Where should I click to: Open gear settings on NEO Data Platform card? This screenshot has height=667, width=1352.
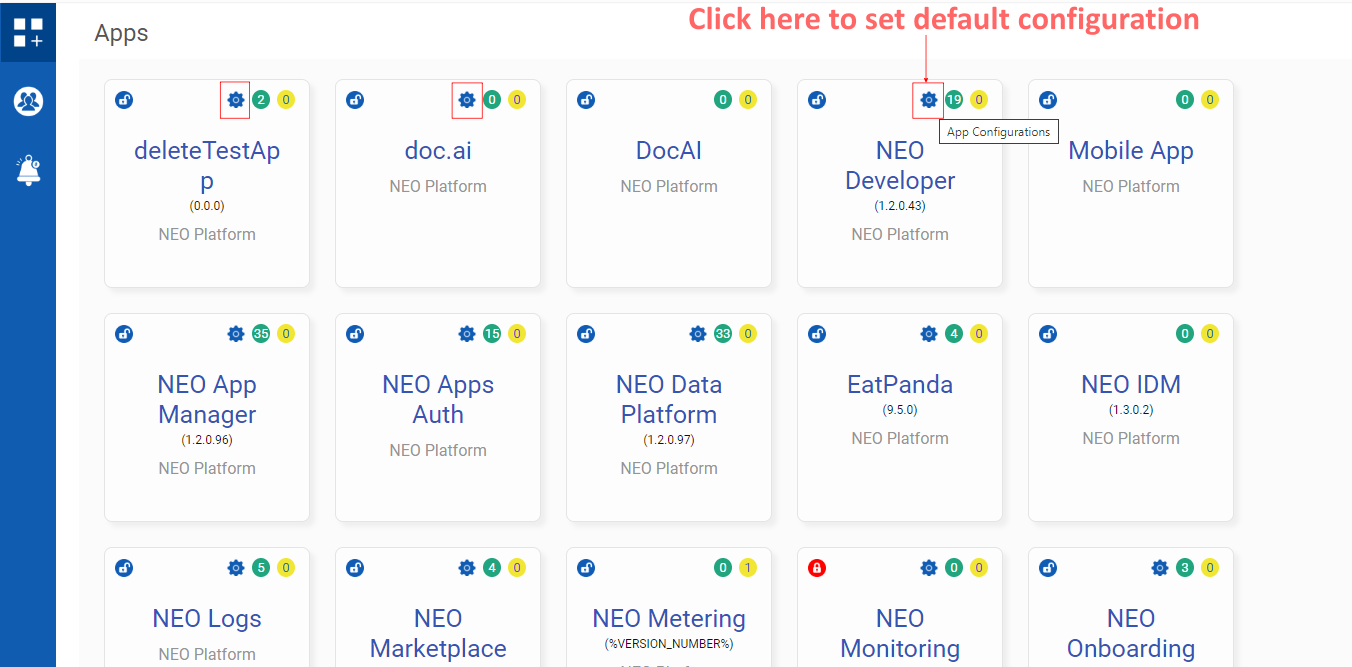(x=698, y=333)
